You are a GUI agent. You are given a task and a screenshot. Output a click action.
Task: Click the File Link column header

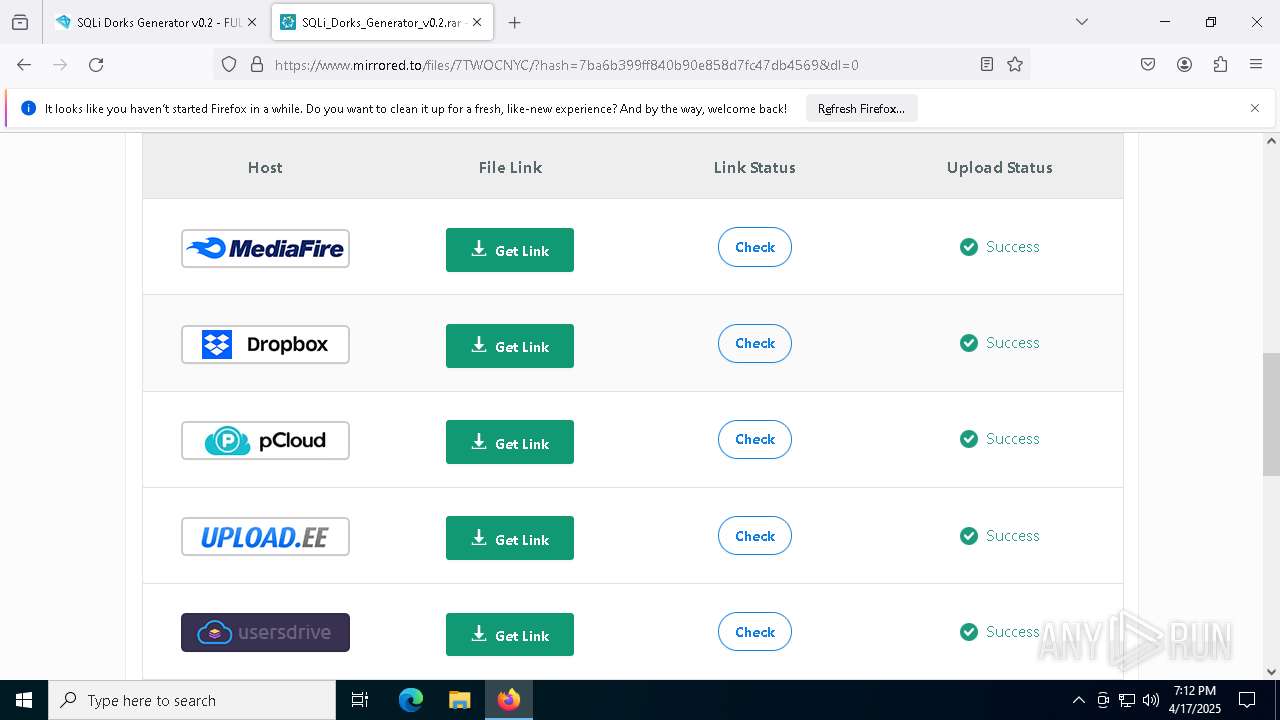(x=510, y=167)
